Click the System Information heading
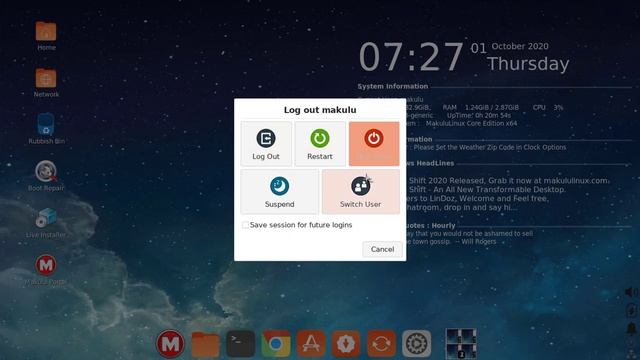 393,87
